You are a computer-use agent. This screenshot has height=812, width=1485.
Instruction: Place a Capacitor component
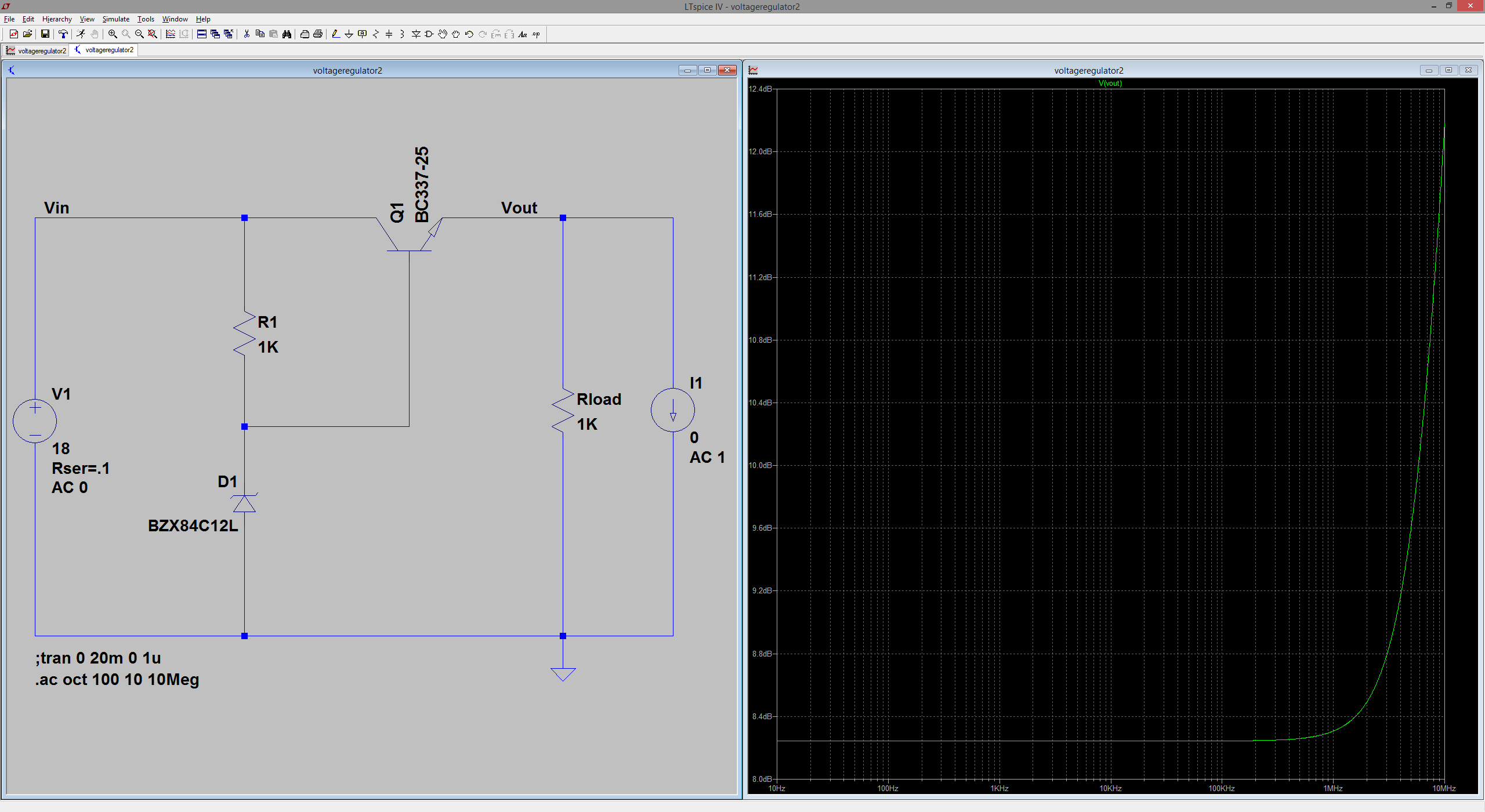tap(389, 34)
